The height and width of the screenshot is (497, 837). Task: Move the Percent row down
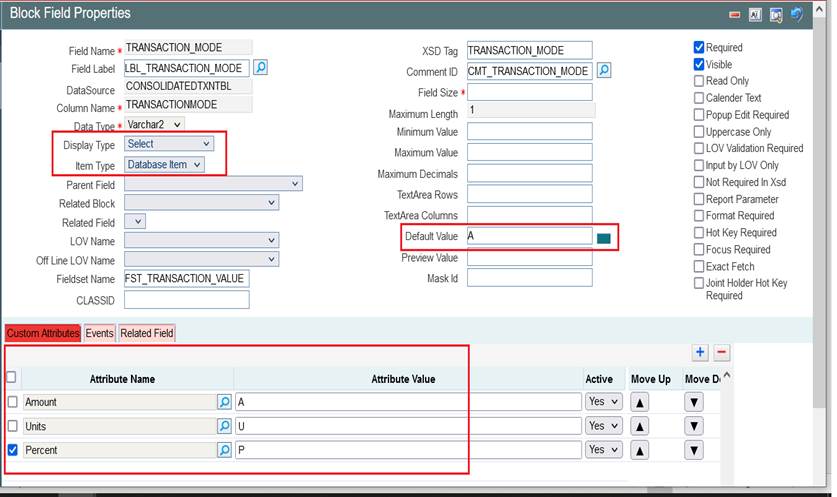[x=694, y=450]
